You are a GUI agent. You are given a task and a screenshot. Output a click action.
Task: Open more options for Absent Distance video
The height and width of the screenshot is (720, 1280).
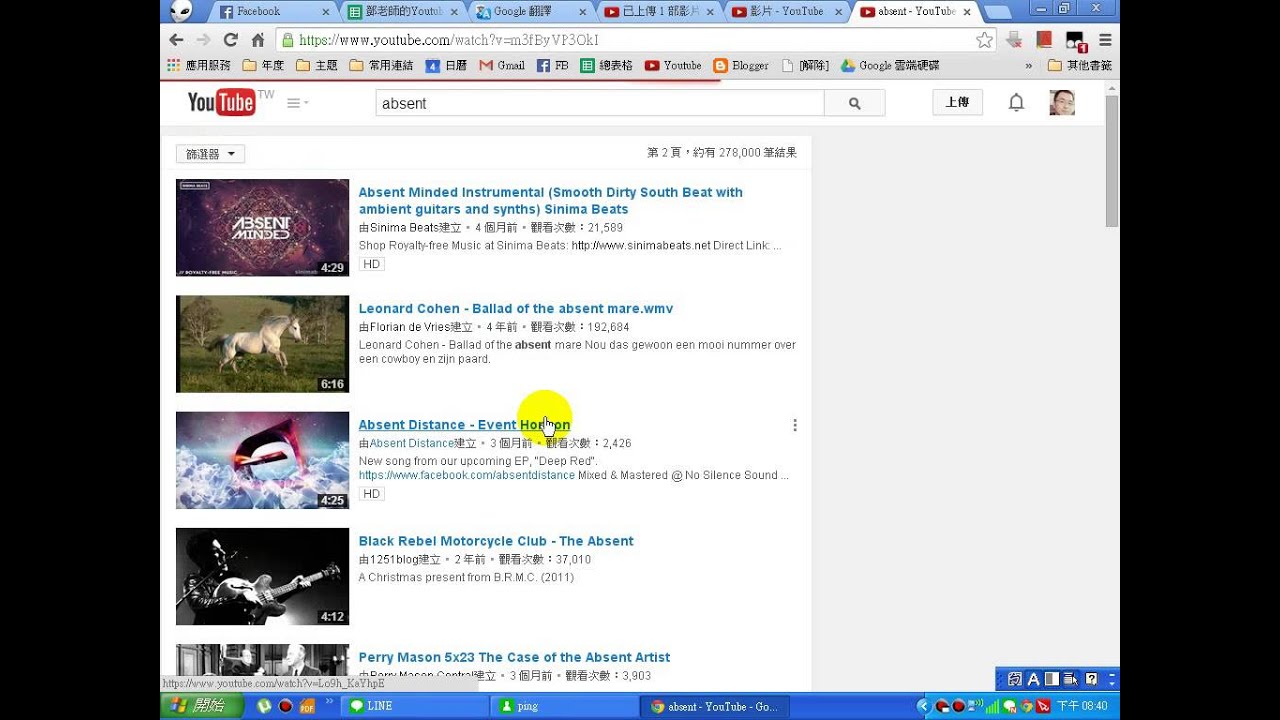795,425
